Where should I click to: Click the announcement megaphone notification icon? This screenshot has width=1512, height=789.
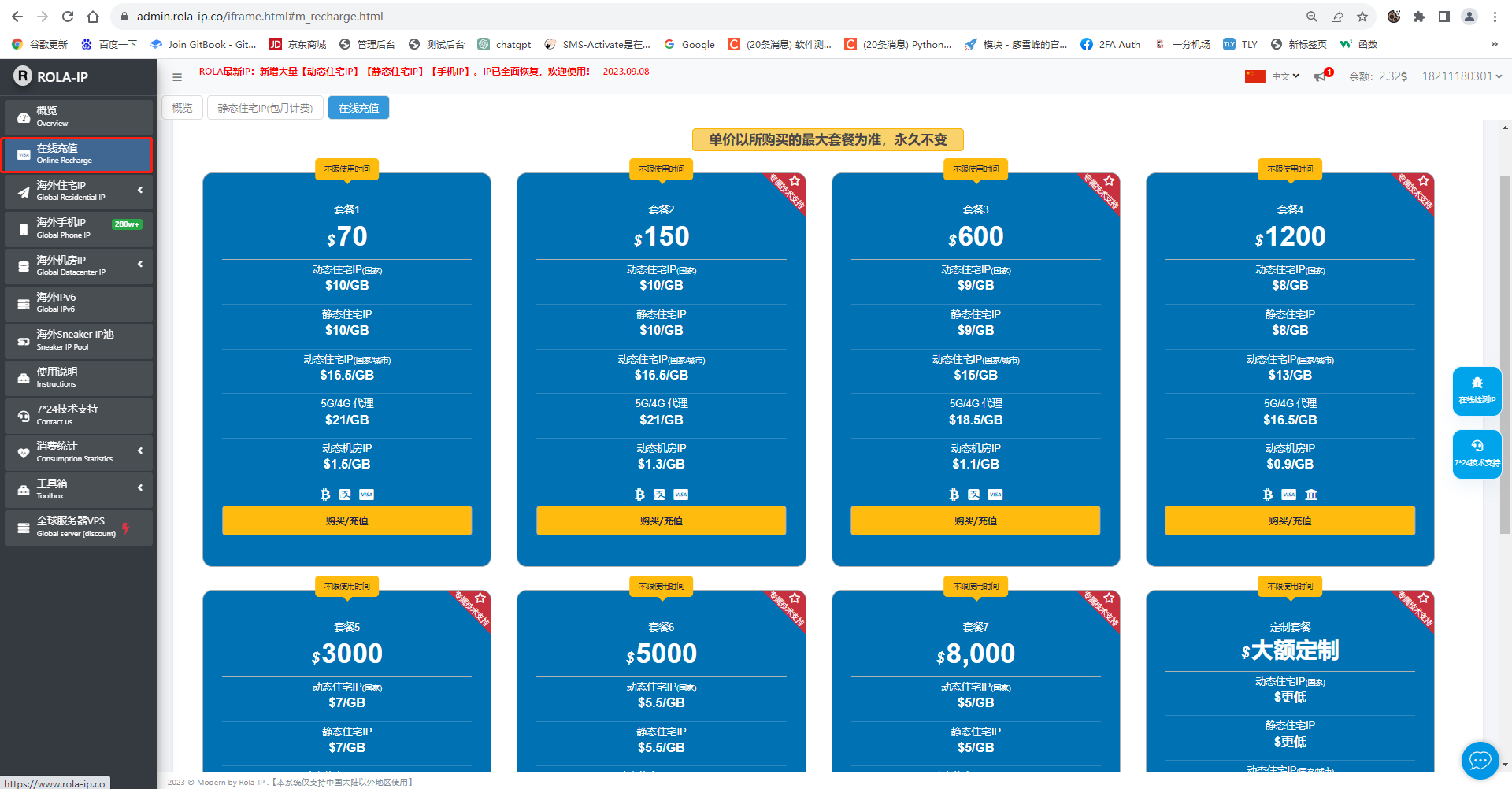1321,76
